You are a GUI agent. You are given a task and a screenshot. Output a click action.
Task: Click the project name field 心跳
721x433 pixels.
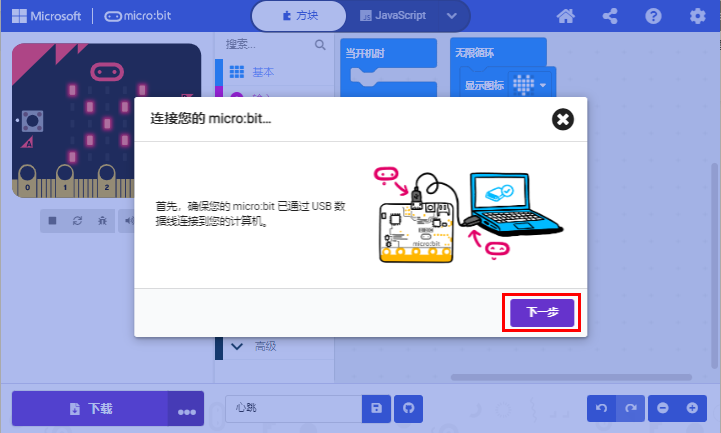[x=293, y=408]
